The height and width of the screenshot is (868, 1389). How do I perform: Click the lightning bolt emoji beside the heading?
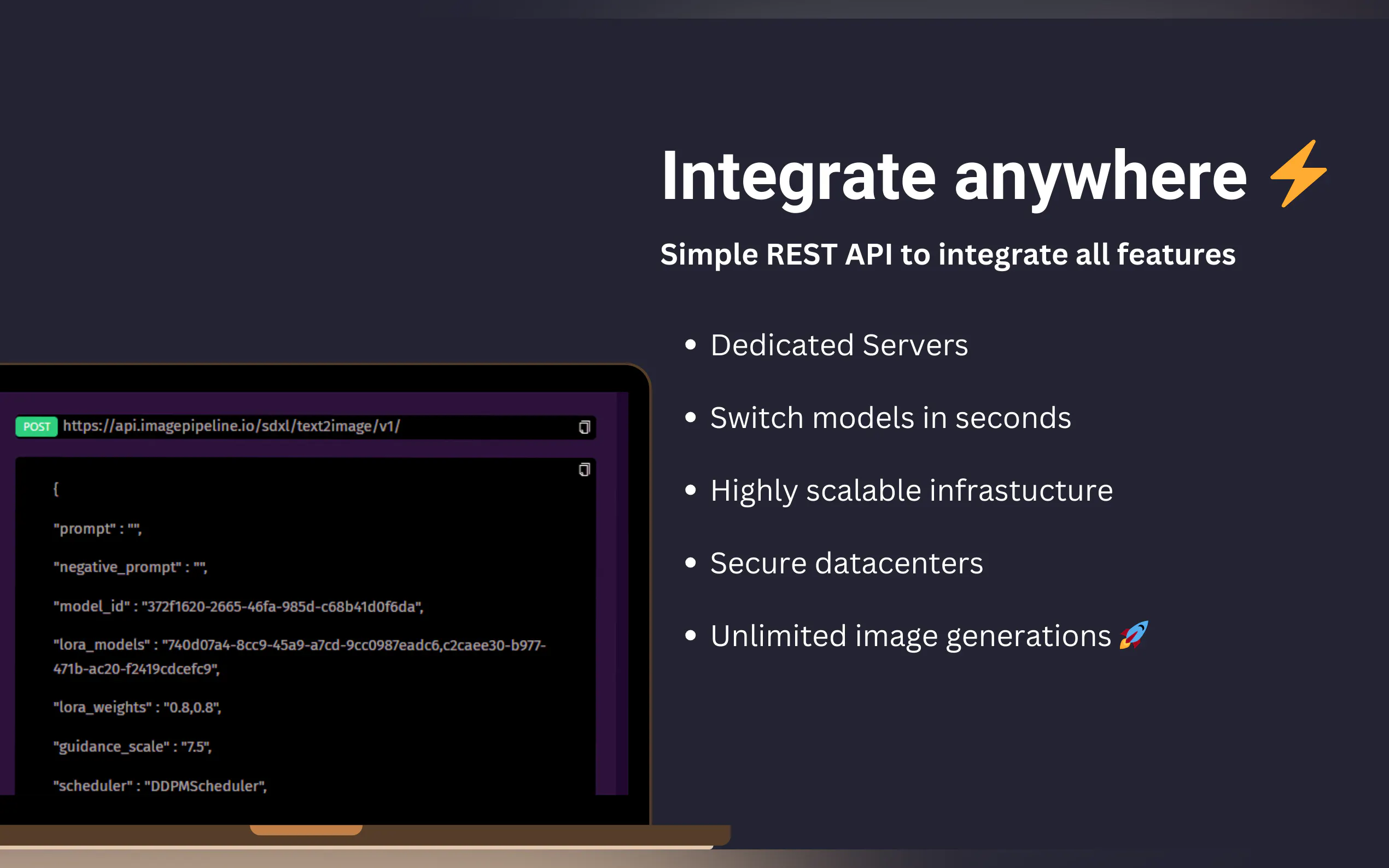[1298, 173]
